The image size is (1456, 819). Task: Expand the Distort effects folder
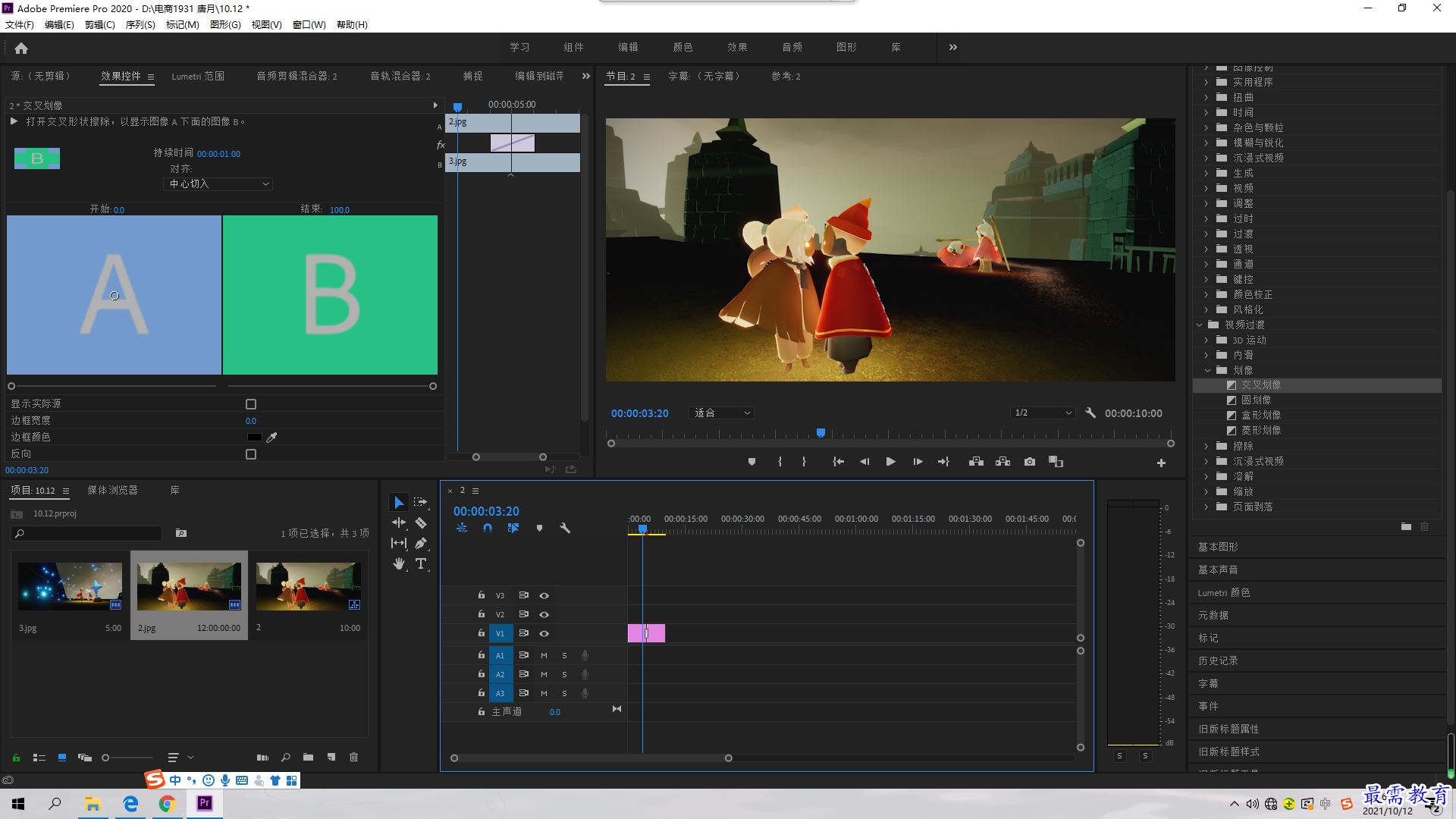click(1206, 98)
